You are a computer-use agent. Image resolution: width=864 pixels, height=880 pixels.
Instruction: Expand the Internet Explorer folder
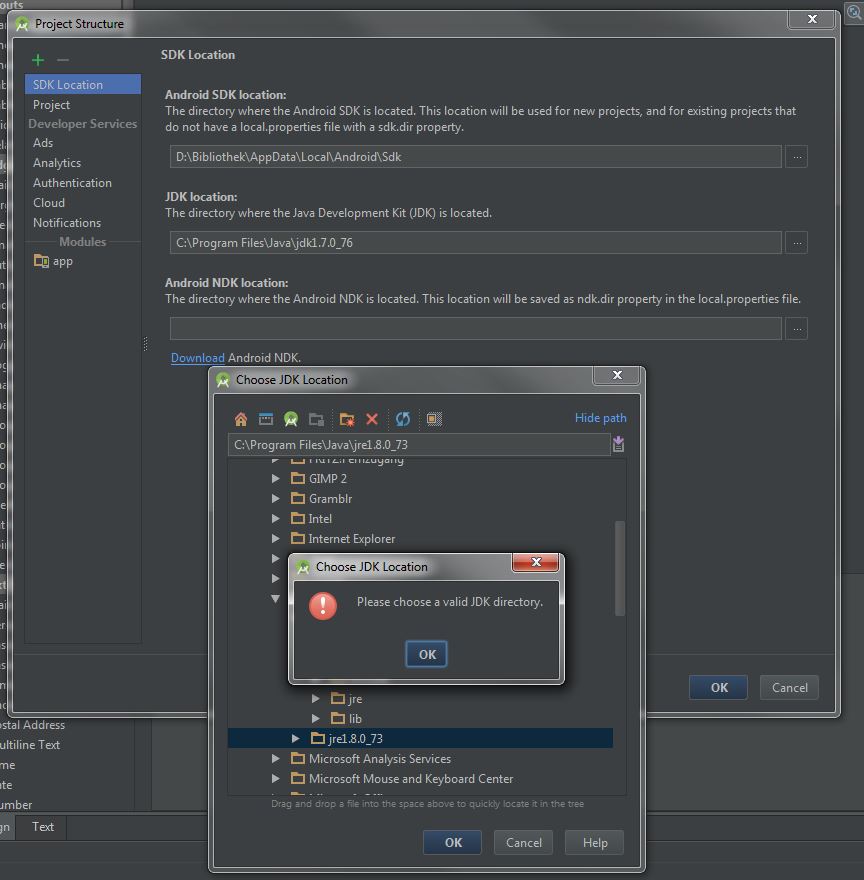(x=276, y=539)
